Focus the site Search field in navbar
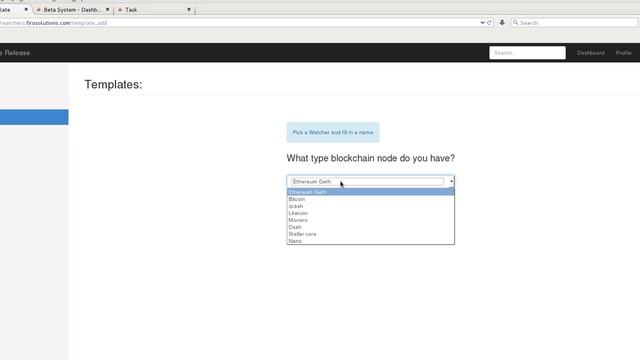The height and width of the screenshot is (360, 640). [527, 53]
